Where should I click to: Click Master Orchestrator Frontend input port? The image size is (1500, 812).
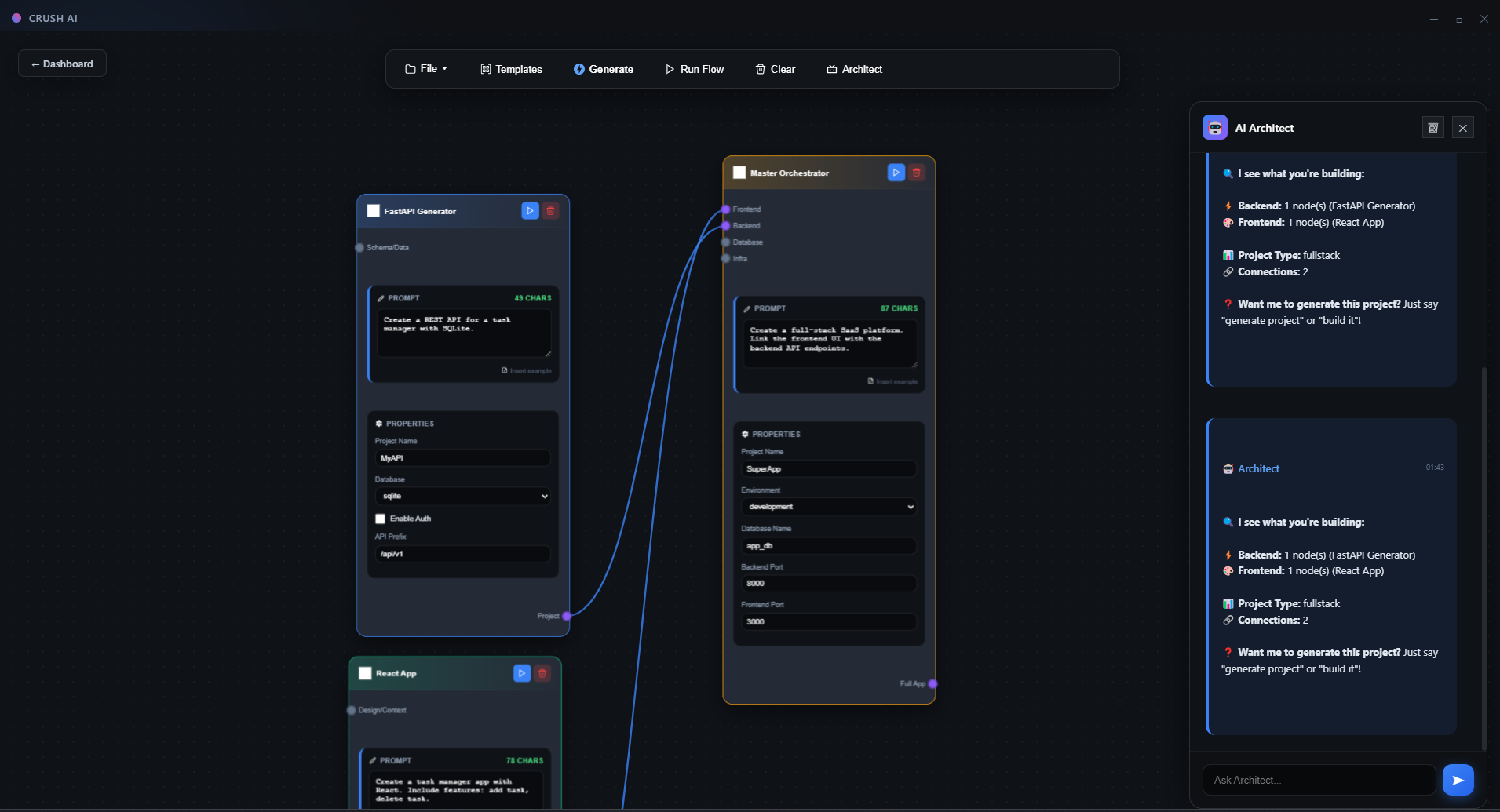pos(726,209)
